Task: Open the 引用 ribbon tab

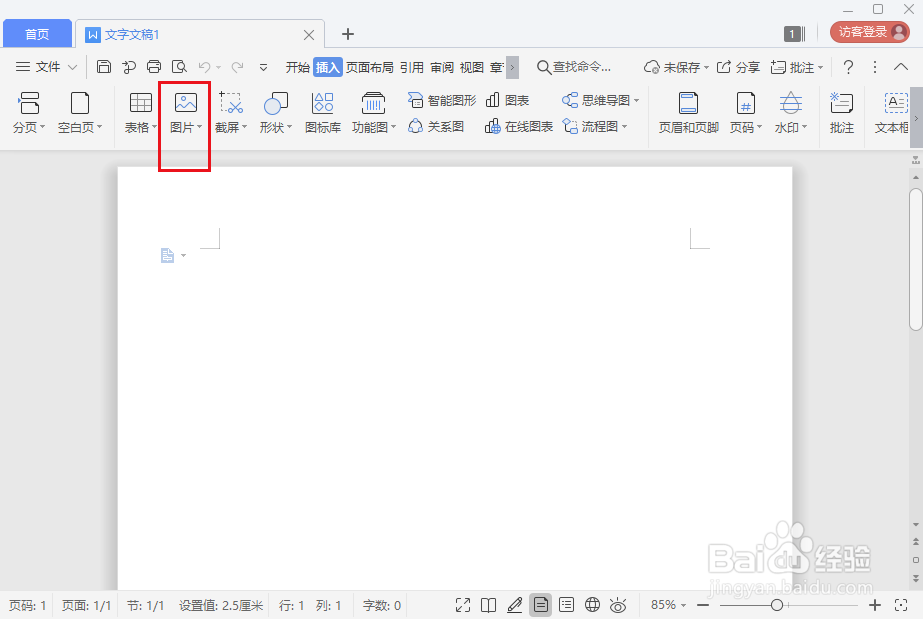Action: pyautogui.click(x=411, y=67)
